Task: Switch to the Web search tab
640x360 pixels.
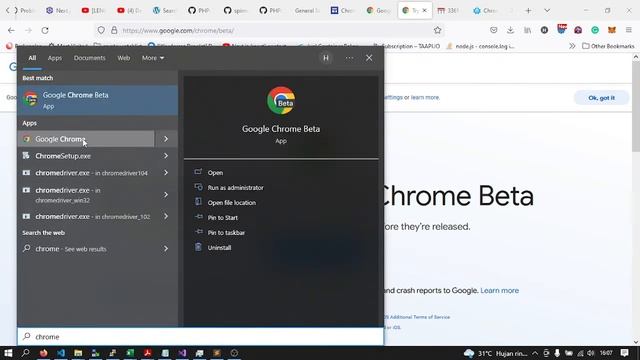Action: pos(124,58)
